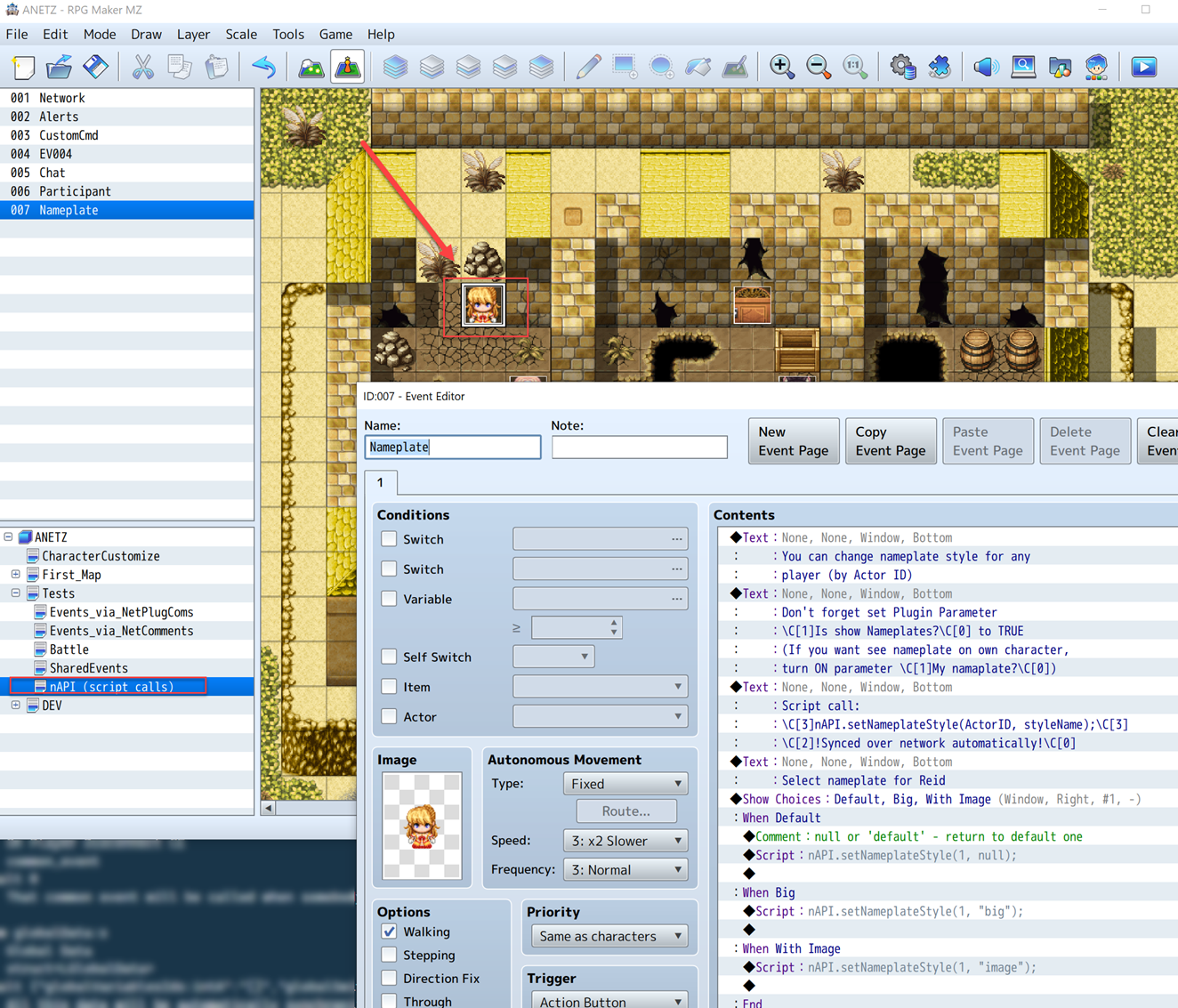Click the Cut scissors icon
Image resolution: width=1178 pixels, height=1008 pixels.
click(143, 67)
